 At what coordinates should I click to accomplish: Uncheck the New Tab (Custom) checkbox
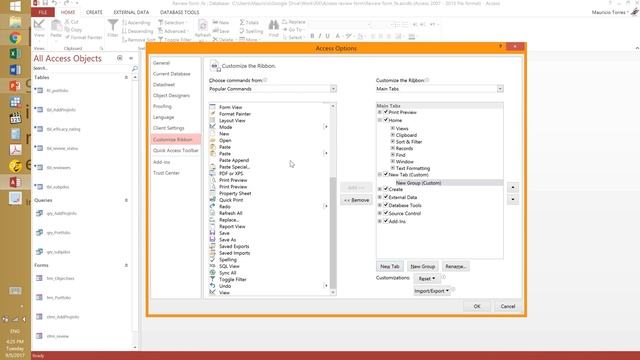(x=386, y=174)
